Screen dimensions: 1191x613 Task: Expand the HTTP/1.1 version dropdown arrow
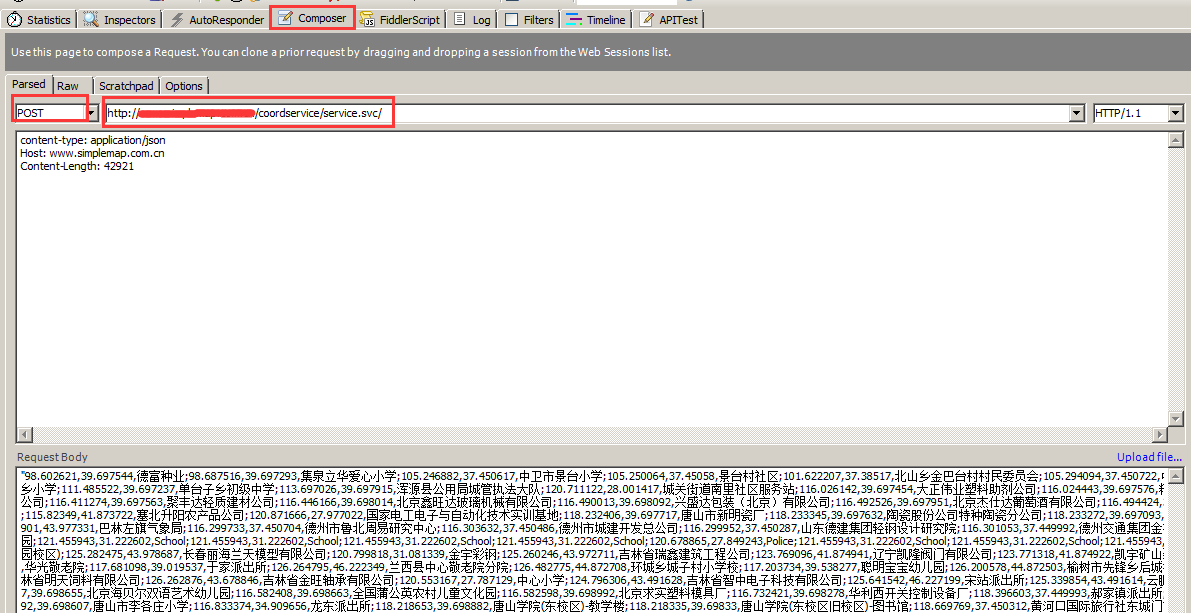(x=1177, y=113)
